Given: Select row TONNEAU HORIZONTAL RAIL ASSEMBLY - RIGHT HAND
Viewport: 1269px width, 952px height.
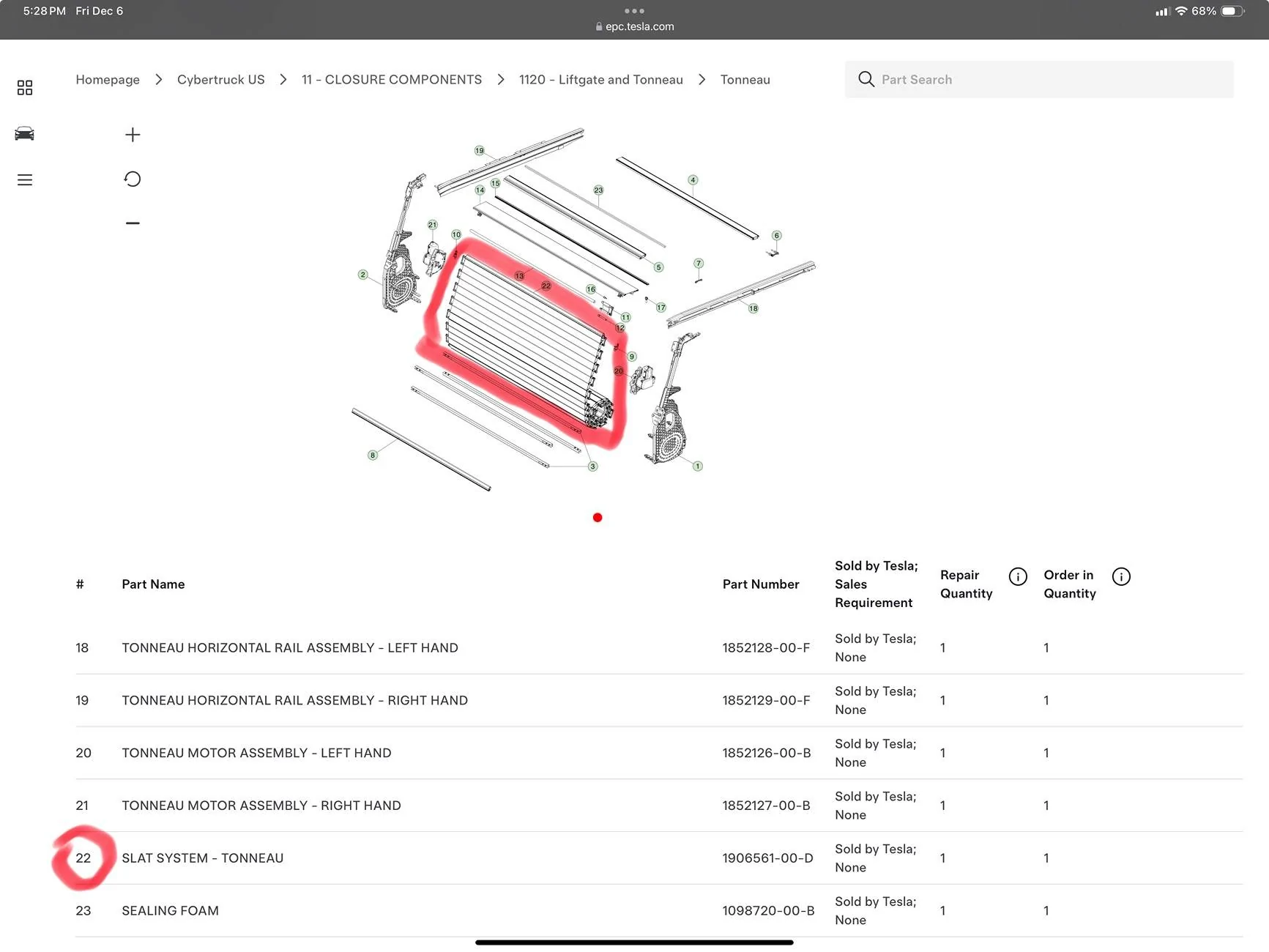Looking at the screenshot, I should (x=659, y=701).
